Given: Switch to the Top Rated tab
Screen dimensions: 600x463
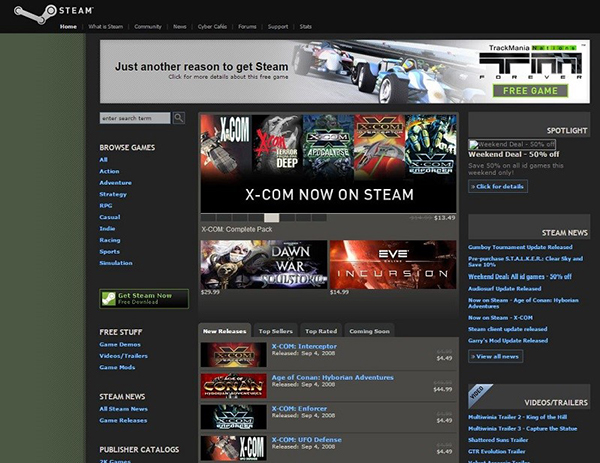Looking at the screenshot, I should 320,330.
